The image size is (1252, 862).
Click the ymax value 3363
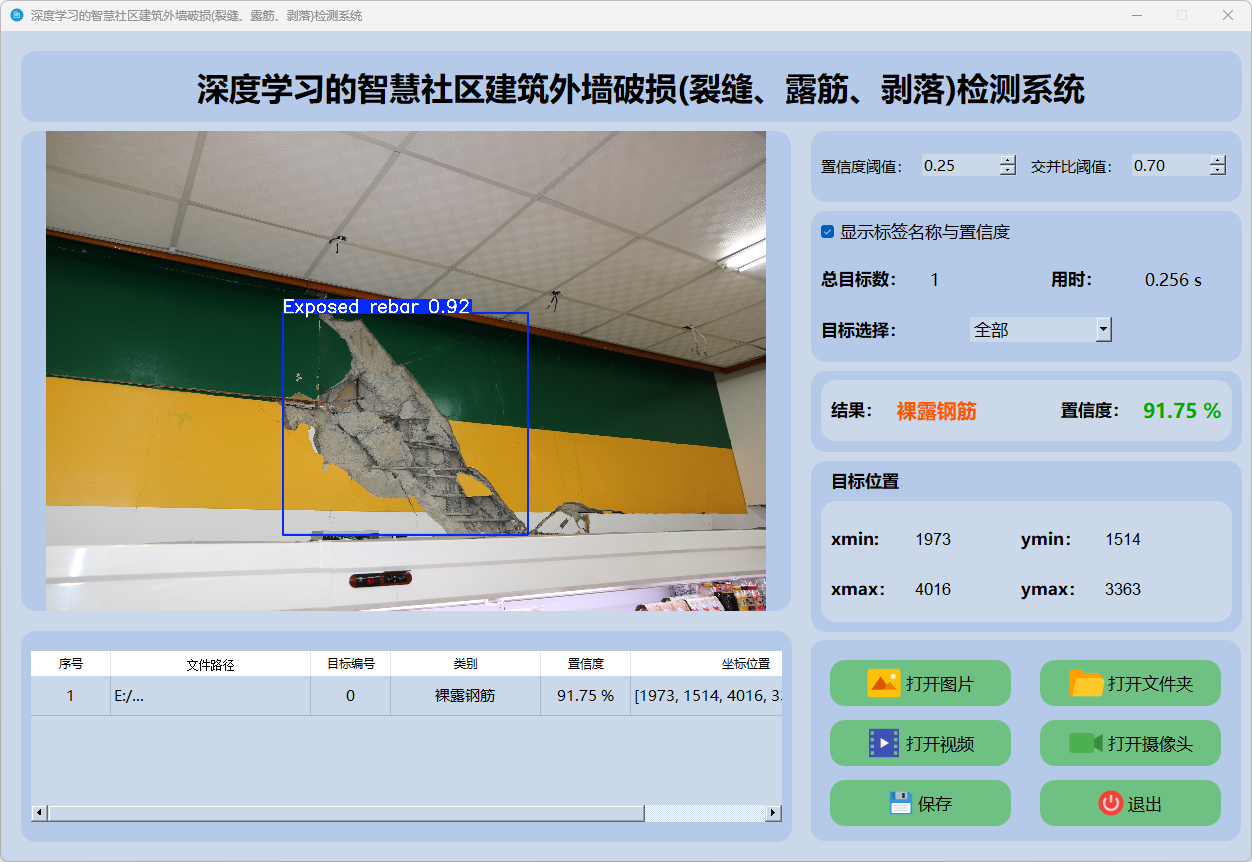click(1123, 590)
